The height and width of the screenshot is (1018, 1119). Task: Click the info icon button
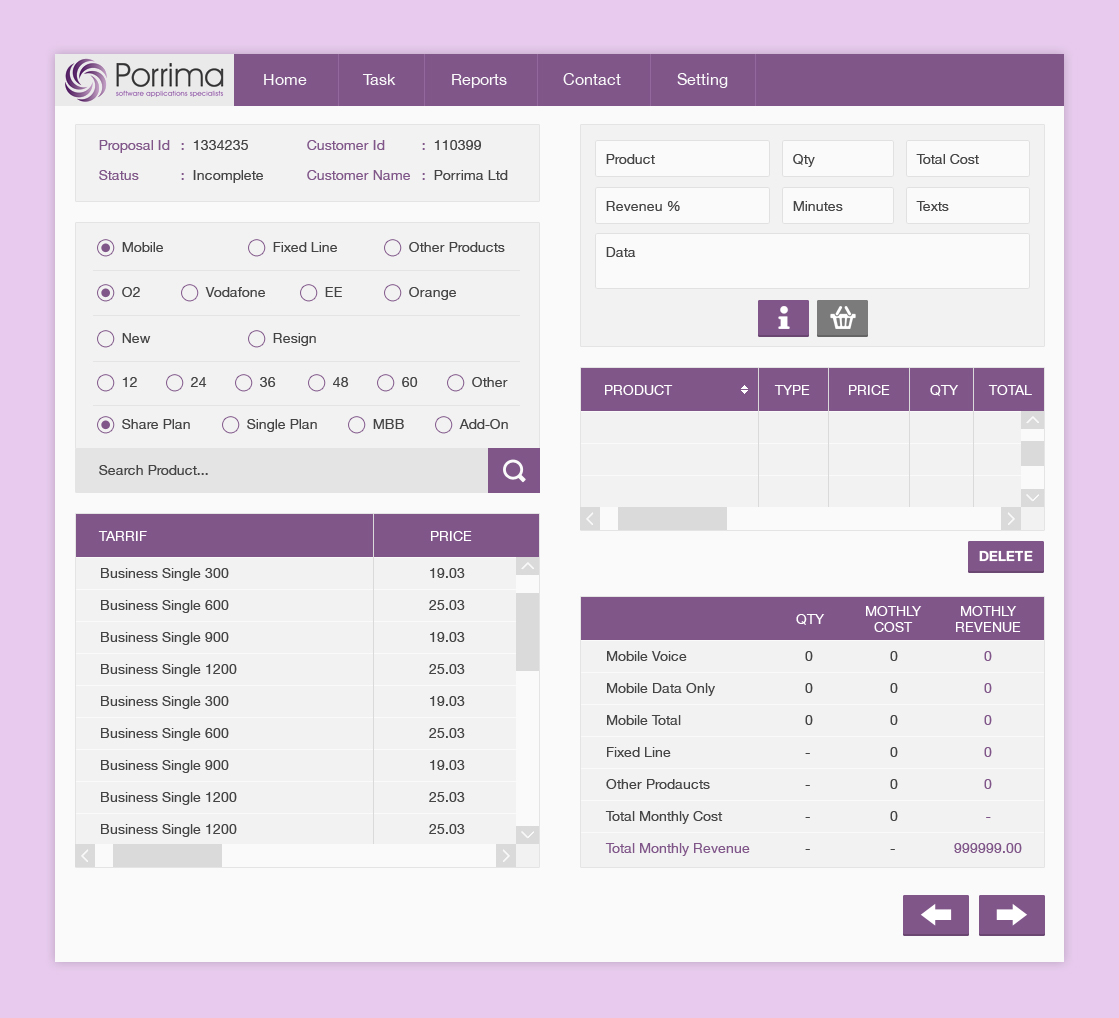(x=783, y=318)
